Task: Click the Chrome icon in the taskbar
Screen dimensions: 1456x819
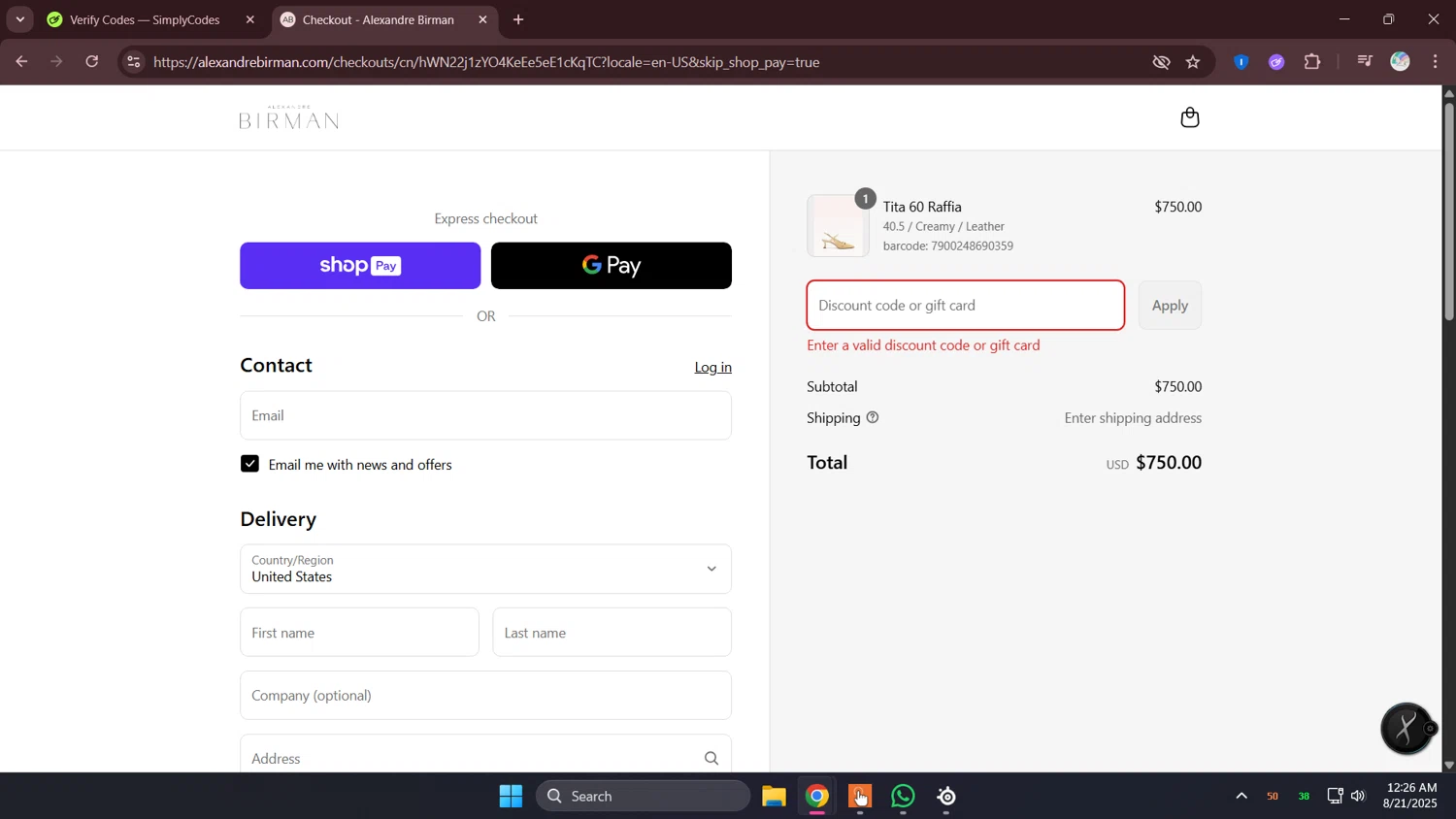Action: (x=817, y=797)
